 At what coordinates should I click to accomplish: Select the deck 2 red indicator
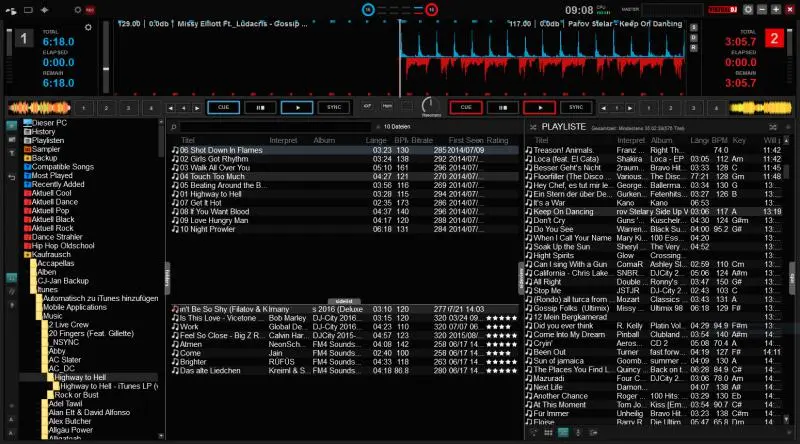(772, 40)
